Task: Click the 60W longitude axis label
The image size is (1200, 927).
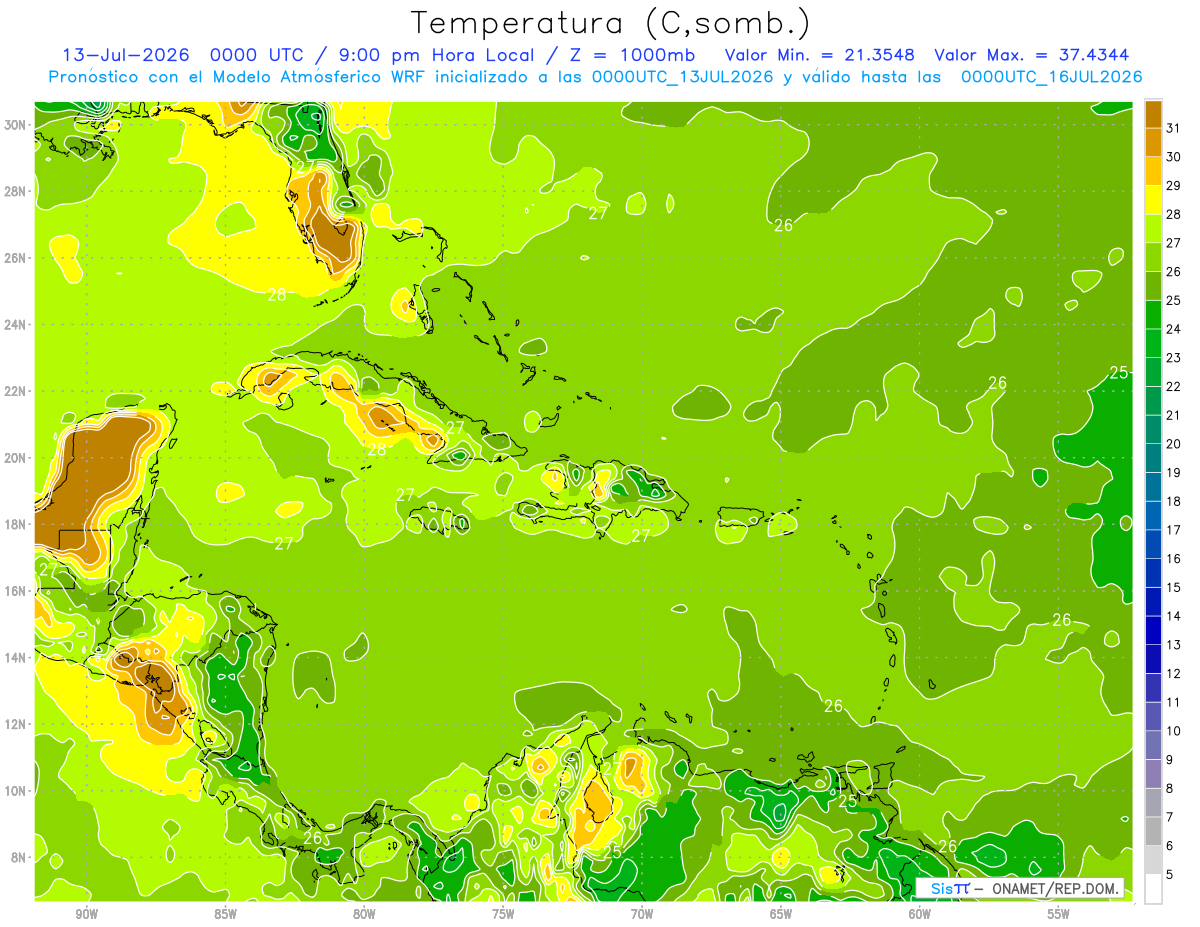Action: tap(920, 914)
